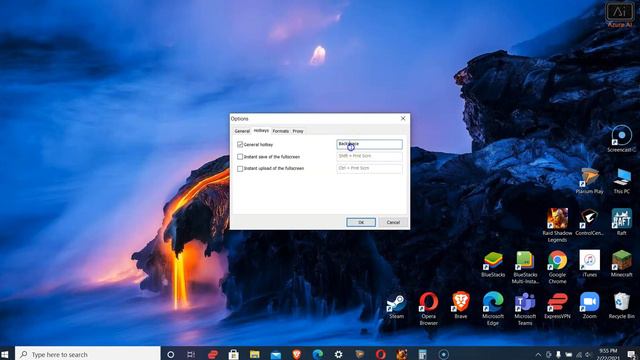Open Opera from taskbar

380,354
